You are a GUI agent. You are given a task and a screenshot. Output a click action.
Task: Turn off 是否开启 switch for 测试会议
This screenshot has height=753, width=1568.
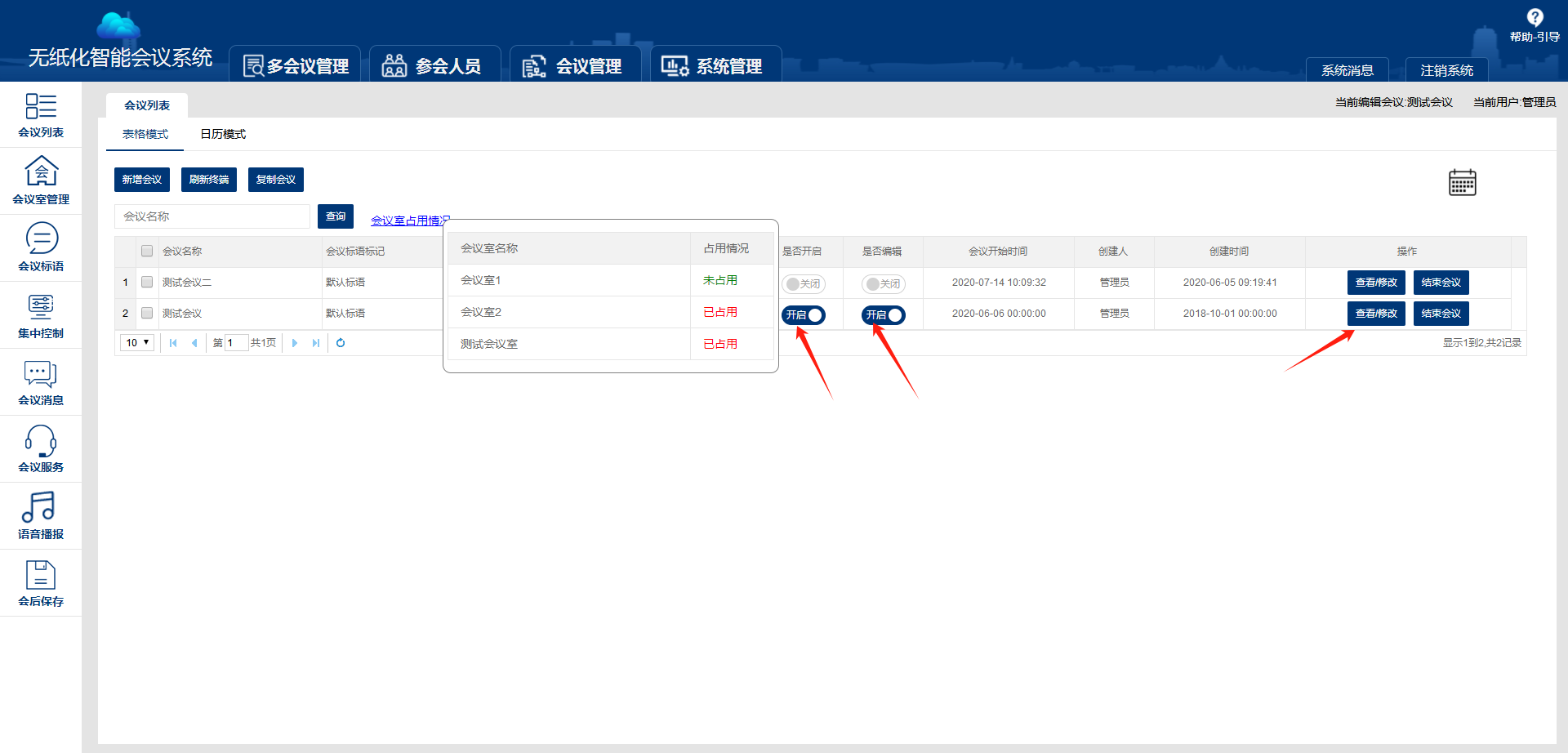804,315
